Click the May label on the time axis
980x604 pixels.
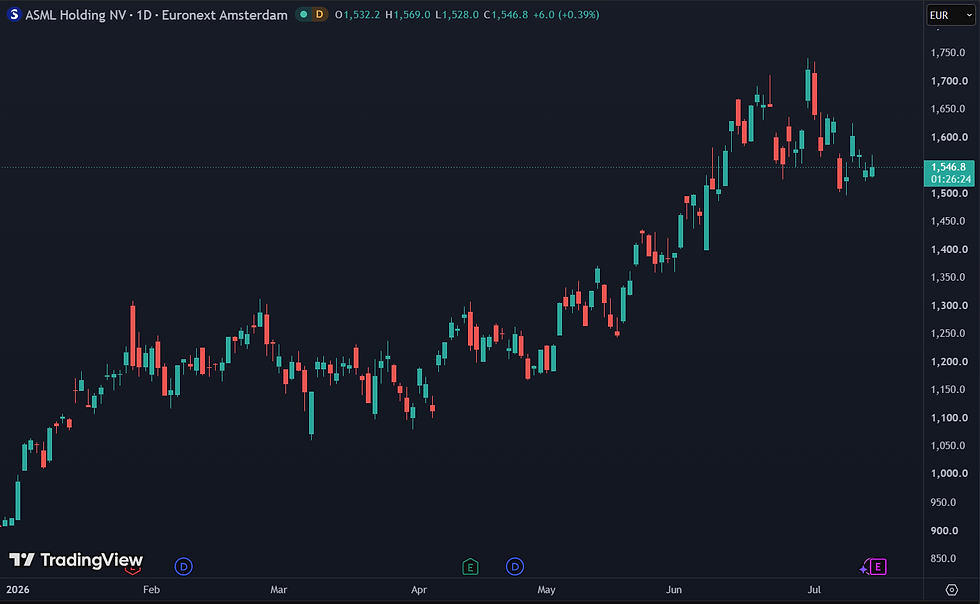(x=546, y=590)
